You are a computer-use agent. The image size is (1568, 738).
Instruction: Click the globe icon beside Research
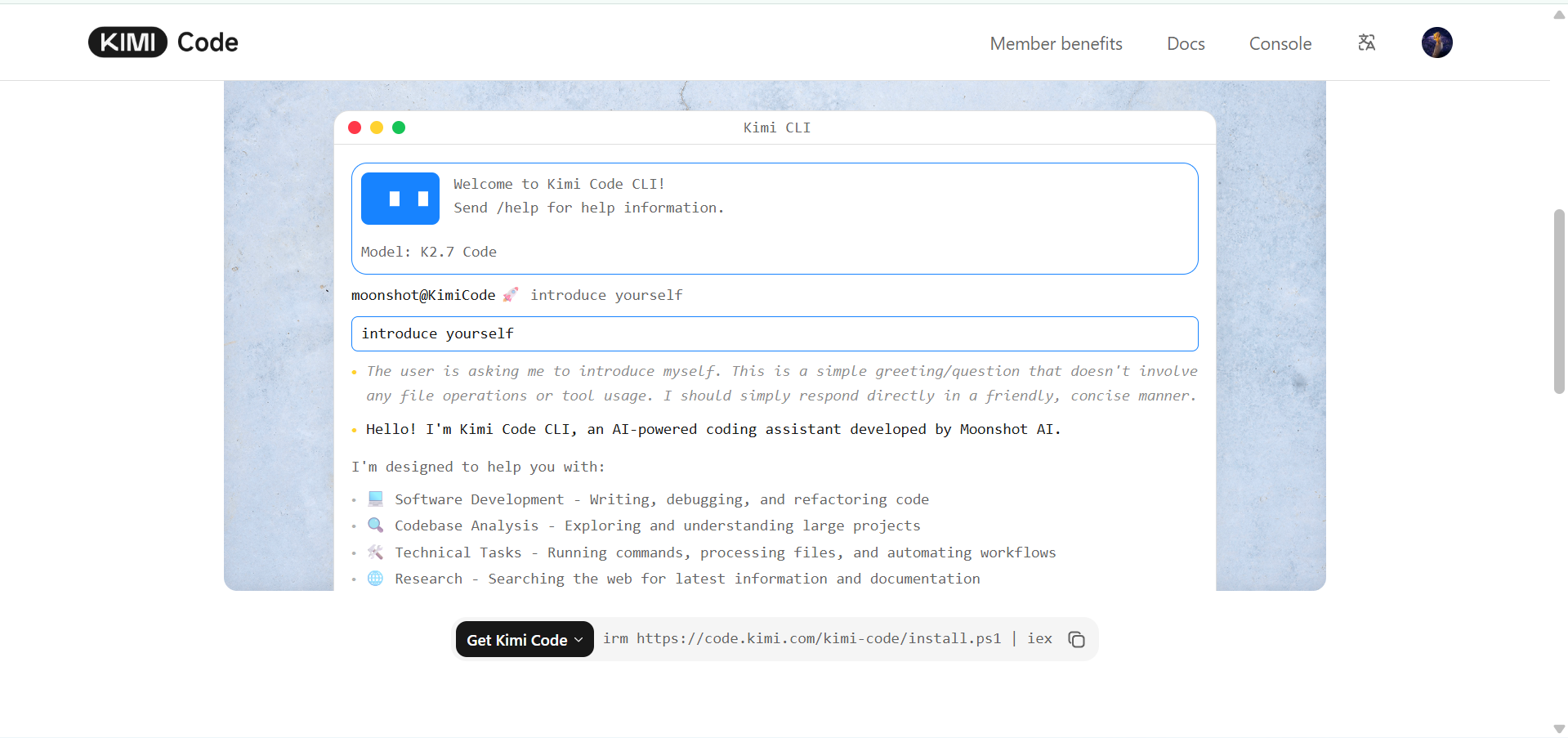pos(376,578)
